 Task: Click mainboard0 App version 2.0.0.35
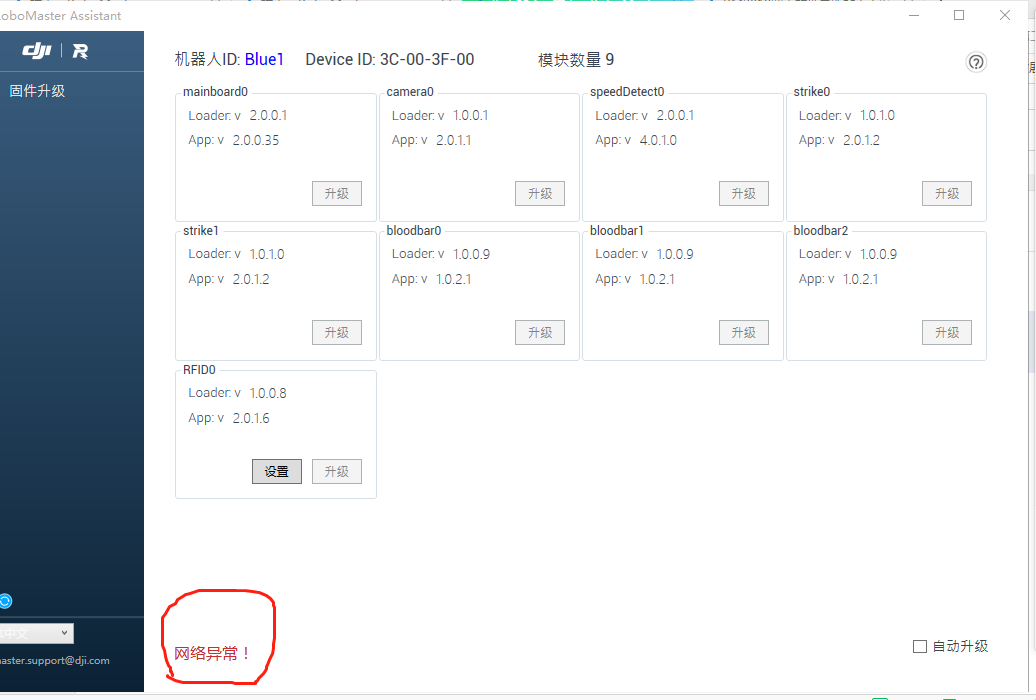[x=256, y=140]
